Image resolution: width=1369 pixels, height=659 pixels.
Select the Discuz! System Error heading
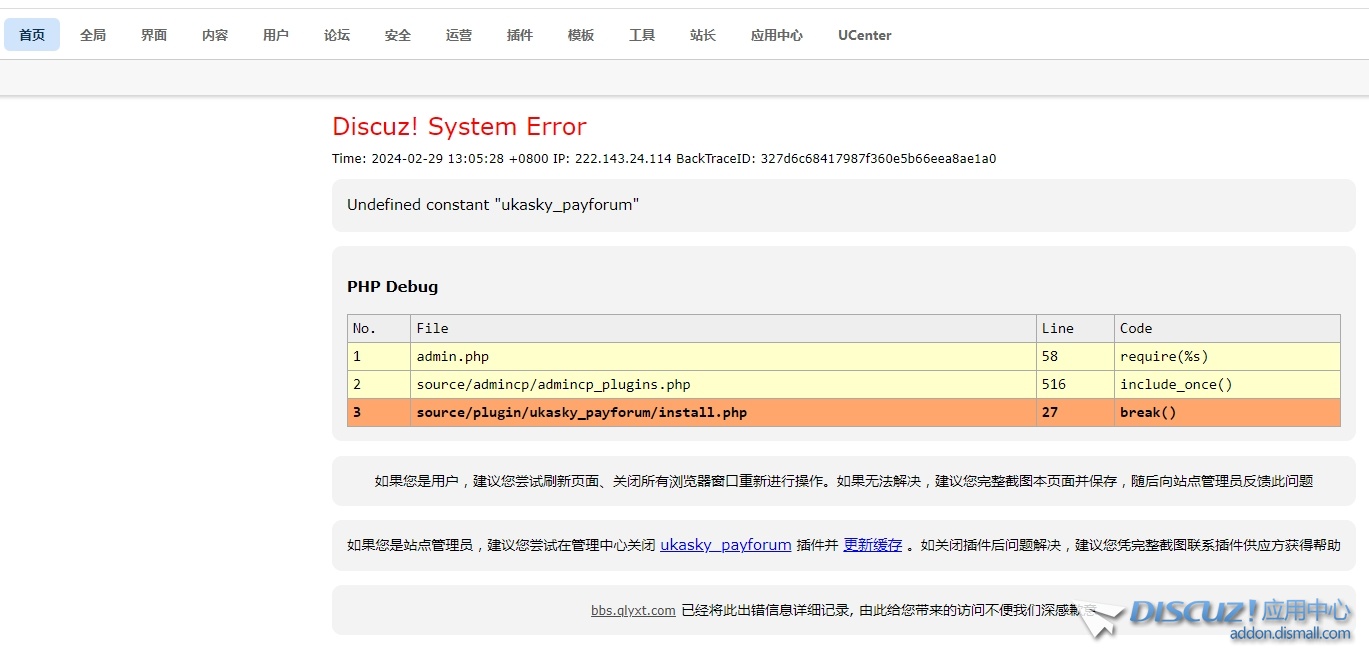[x=459, y=127]
